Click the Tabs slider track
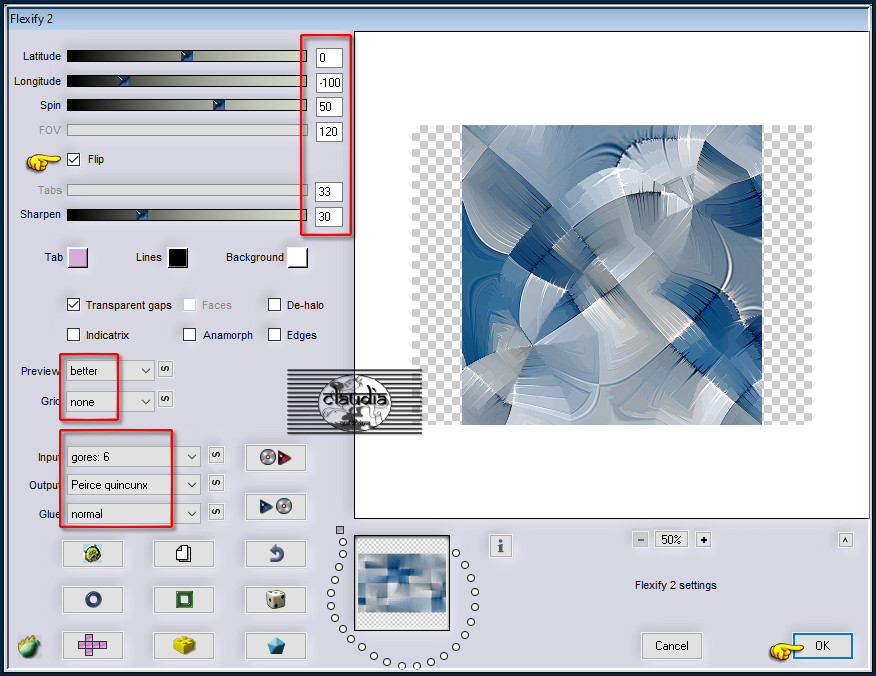876x676 pixels. [187, 190]
